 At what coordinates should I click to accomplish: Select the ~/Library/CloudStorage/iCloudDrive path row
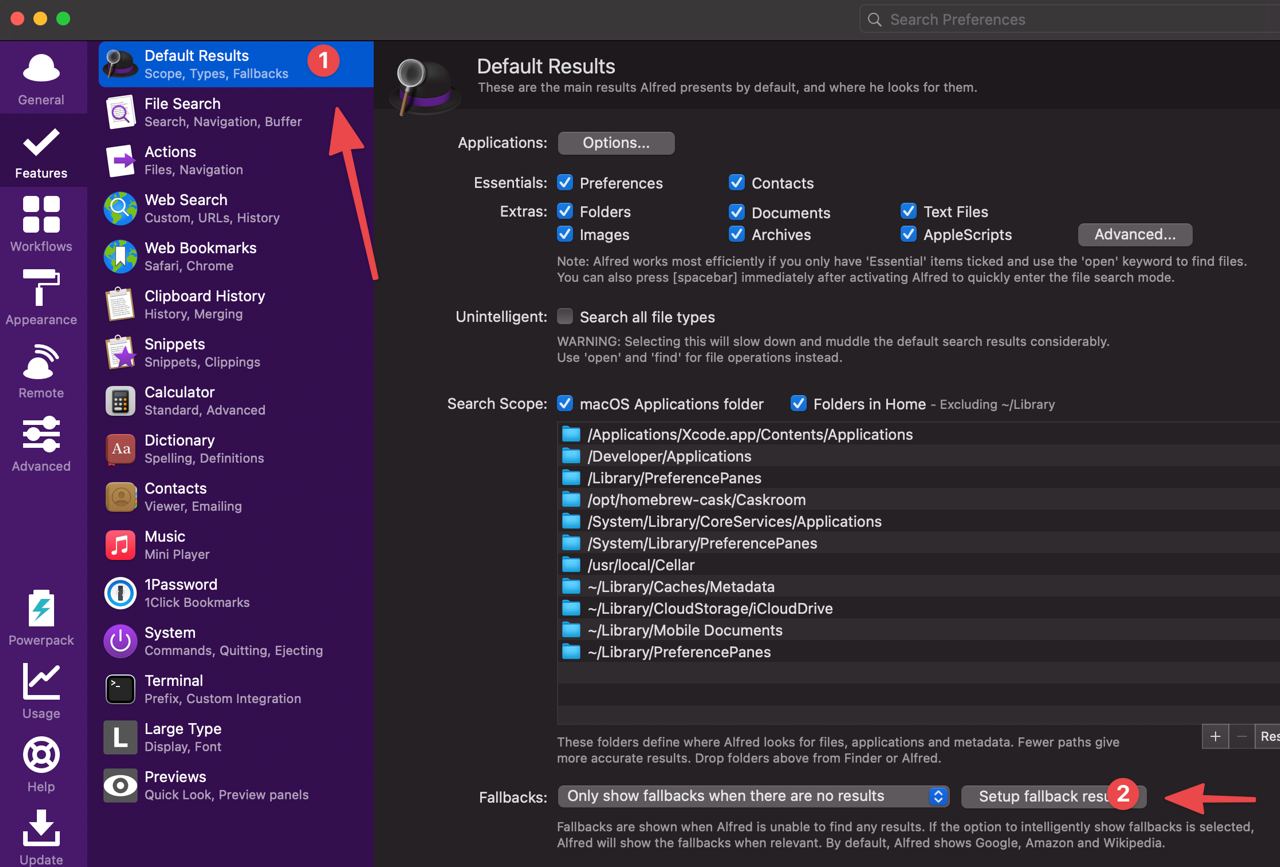pyautogui.click(x=918, y=608)
